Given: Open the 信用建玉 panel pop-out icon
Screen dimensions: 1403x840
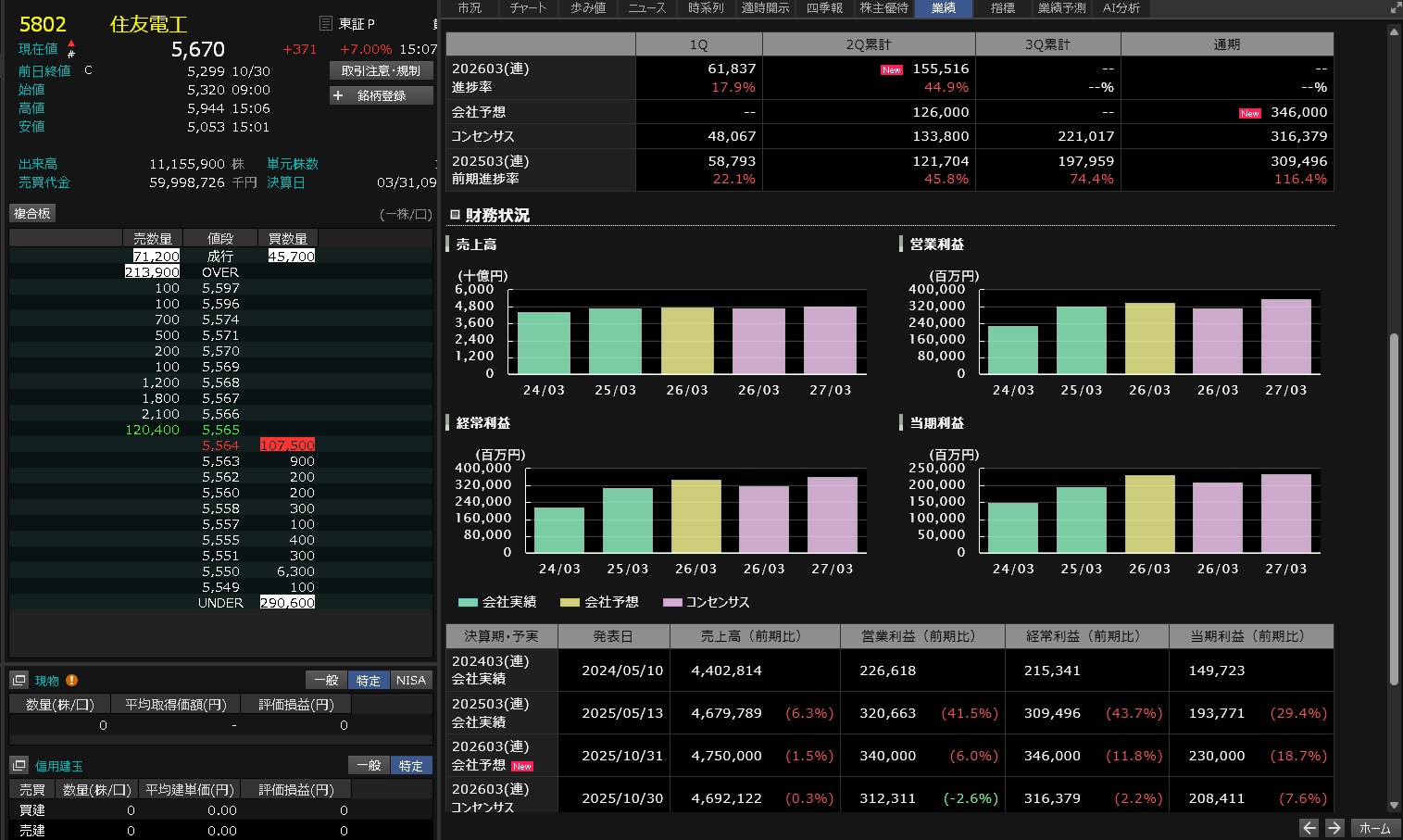Looking at the screenshot, I should (19, 765).
